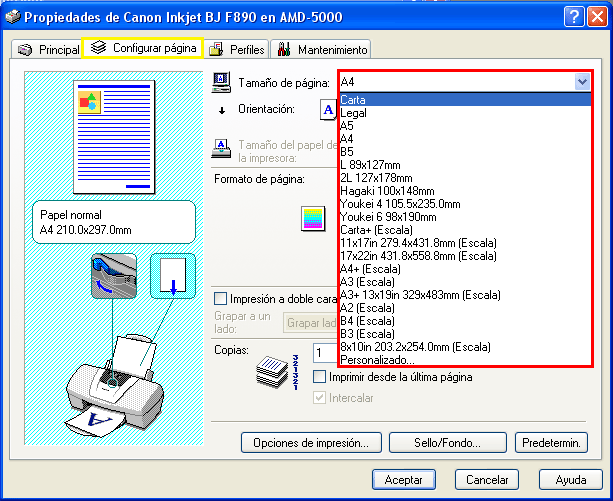
Task: Pick A5 in the page size list
Action: click(465, 126)
